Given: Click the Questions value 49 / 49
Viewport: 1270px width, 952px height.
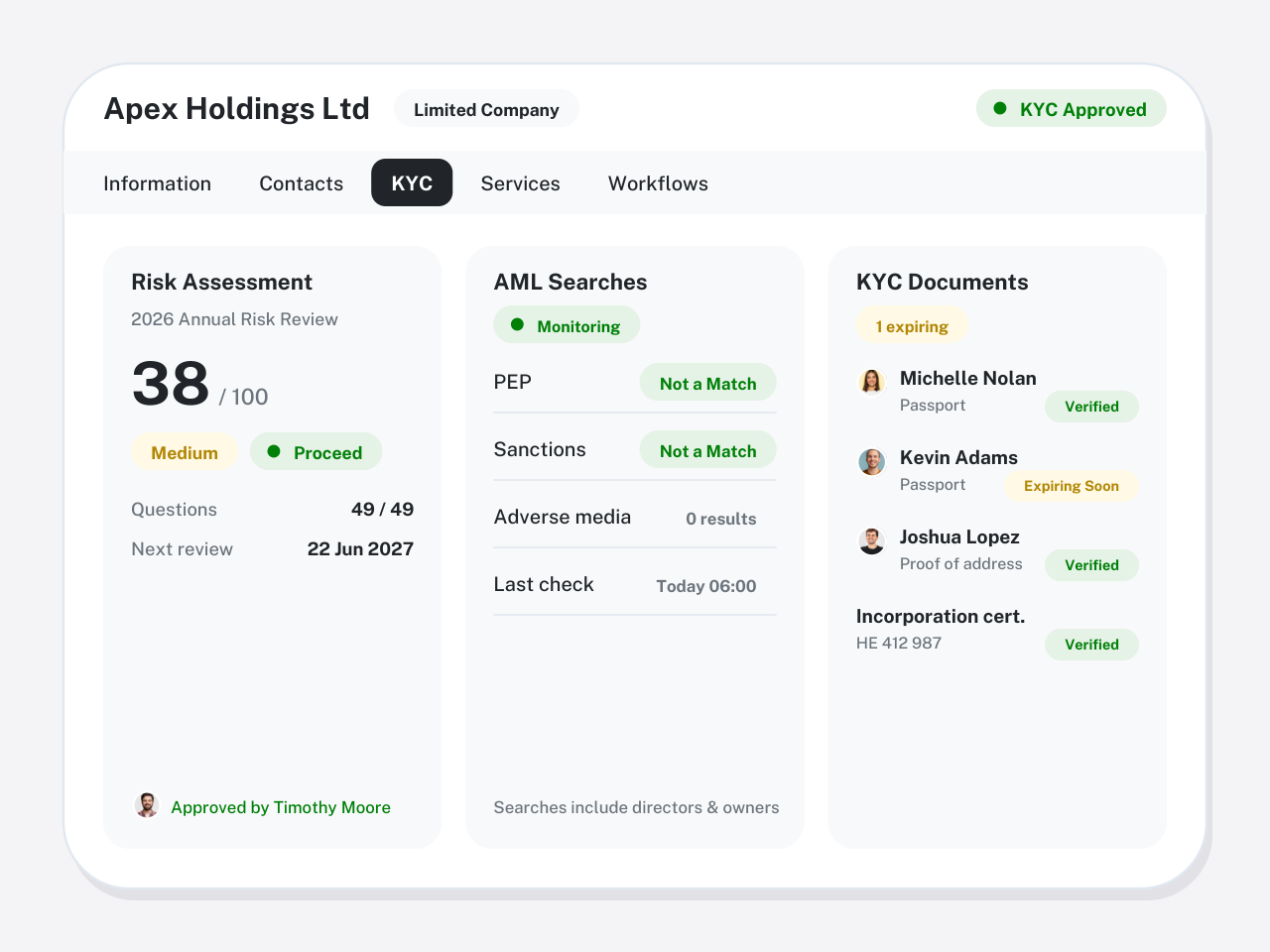Looking at the screenshot, I should click(x=382, y=509).
